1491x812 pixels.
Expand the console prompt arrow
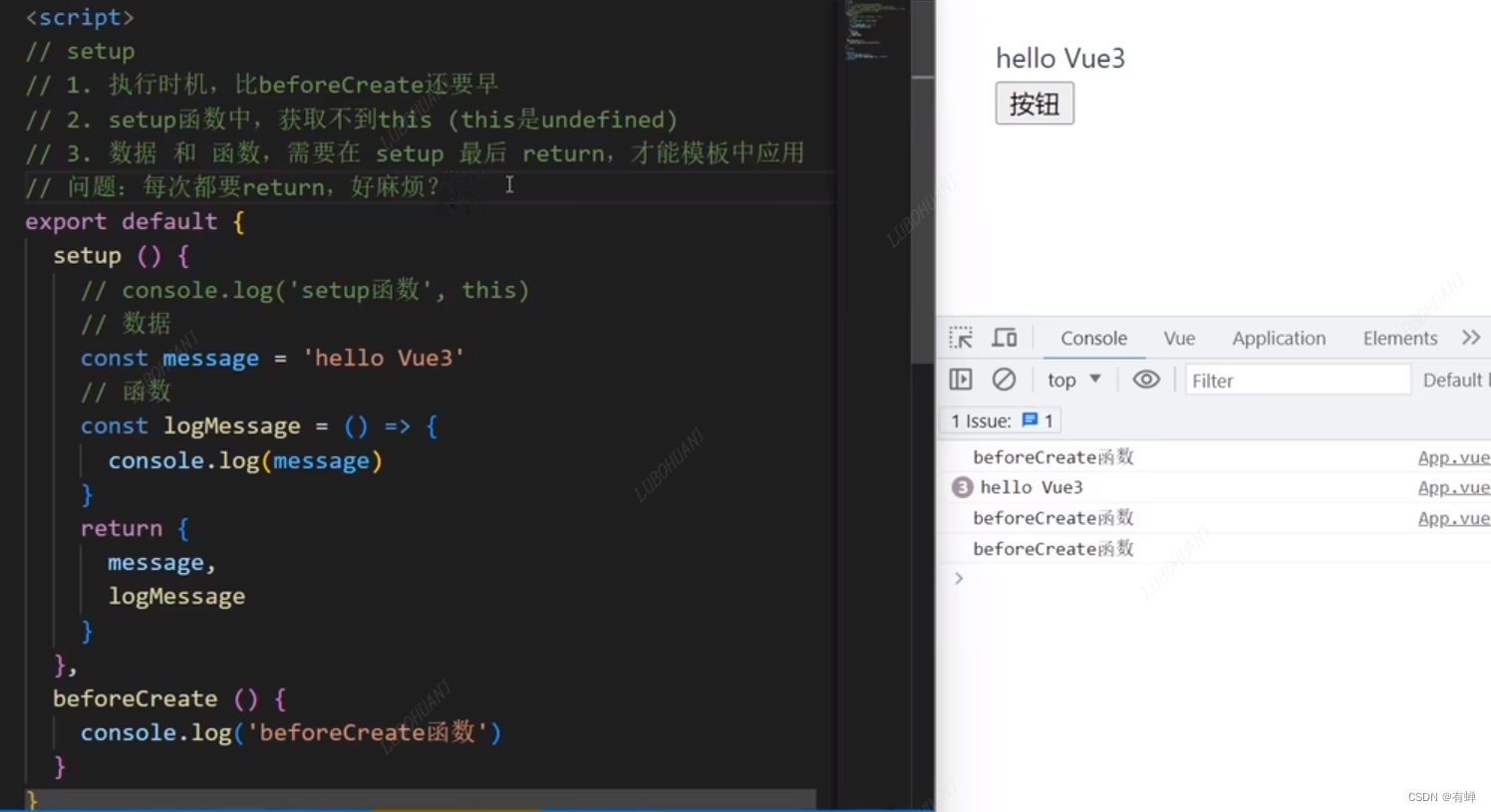tap(958, 578)
